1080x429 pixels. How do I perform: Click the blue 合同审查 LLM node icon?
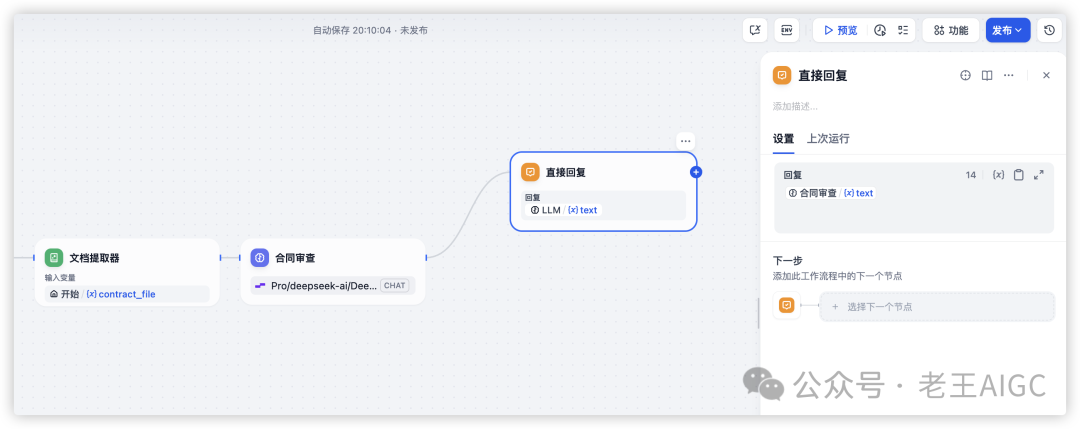[x=260, y=258]
